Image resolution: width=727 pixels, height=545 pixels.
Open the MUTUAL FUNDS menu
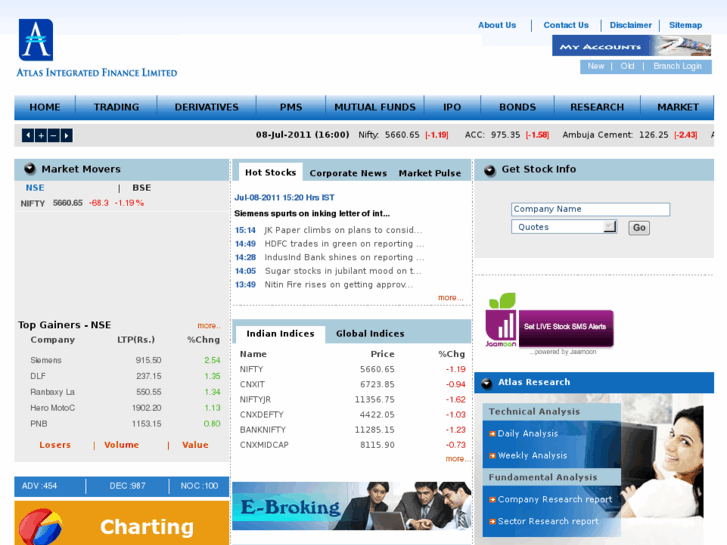[x=375, y=107]
